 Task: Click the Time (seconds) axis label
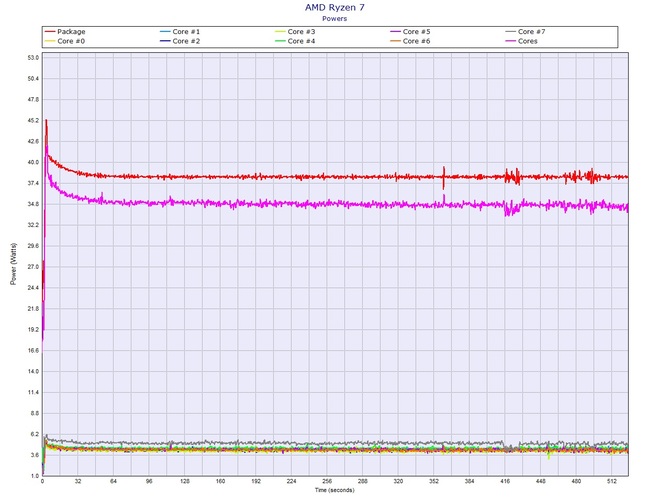335,490
